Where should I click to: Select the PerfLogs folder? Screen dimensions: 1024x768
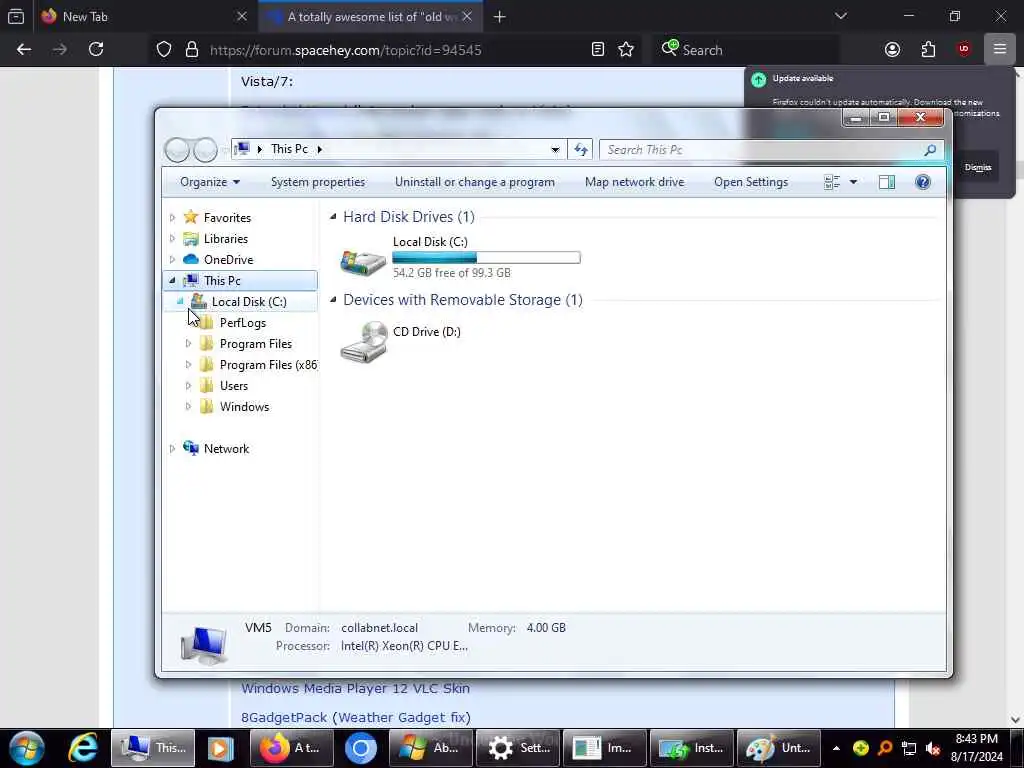pyautogui.click(x=242, y=323)
